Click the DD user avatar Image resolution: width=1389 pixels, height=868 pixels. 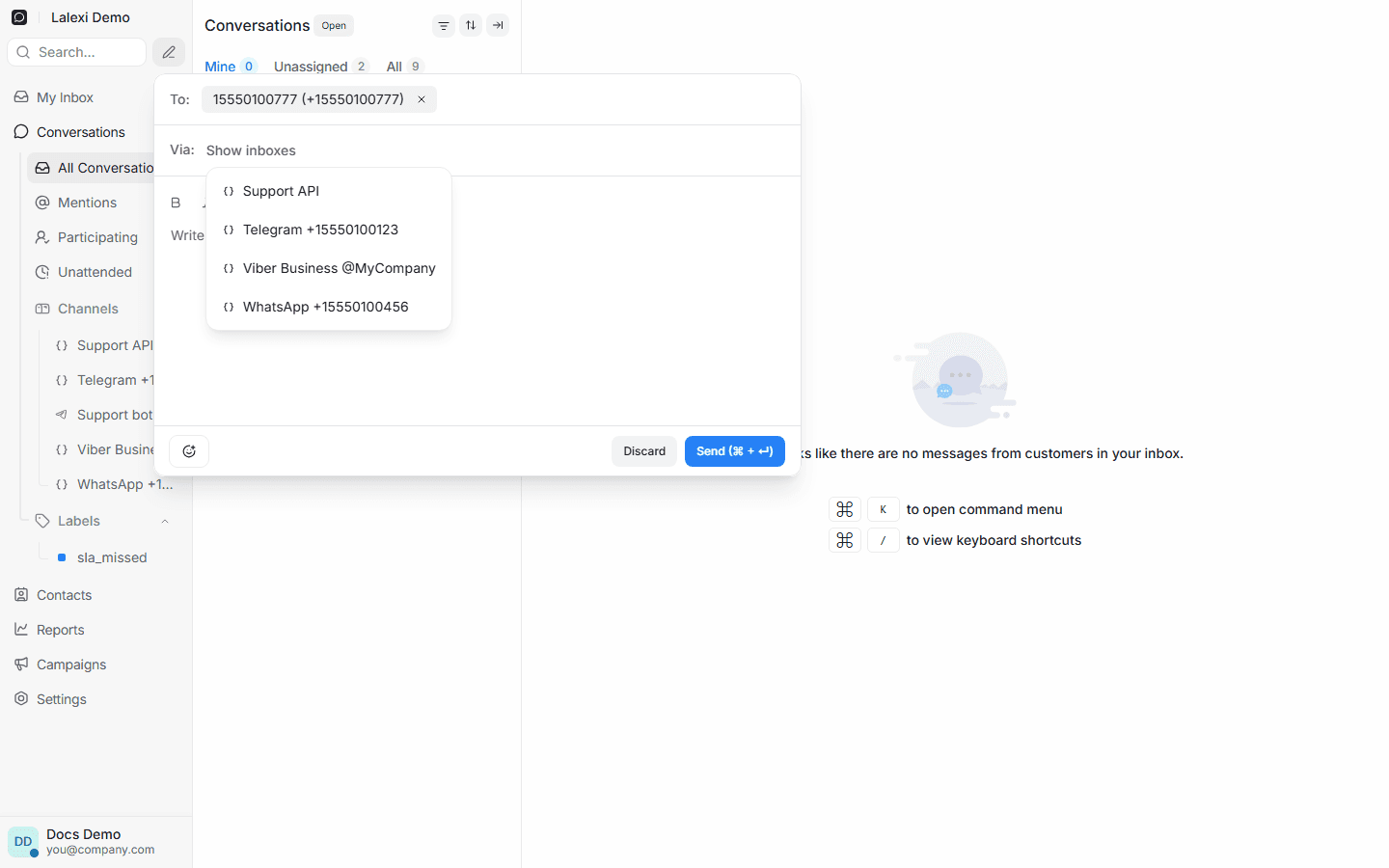23,842
